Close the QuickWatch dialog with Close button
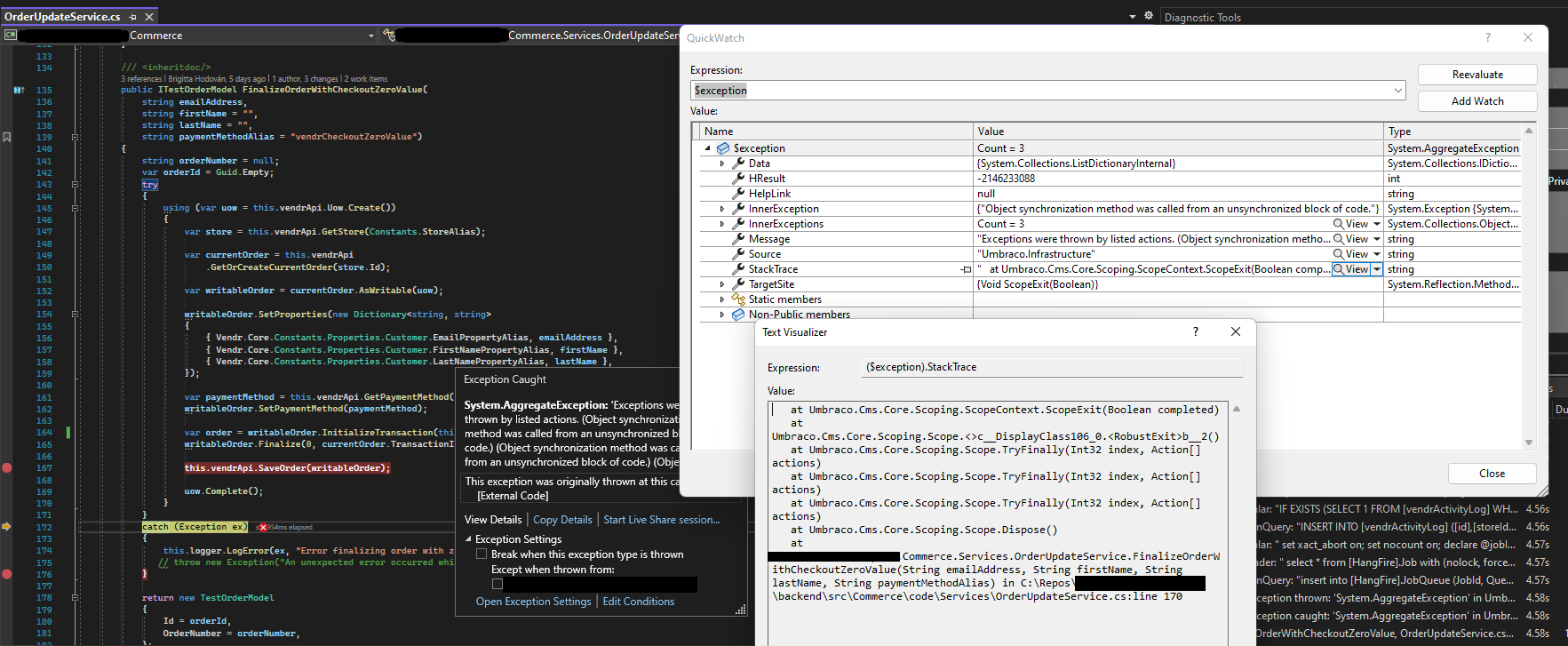 [x=1492, y=474]
